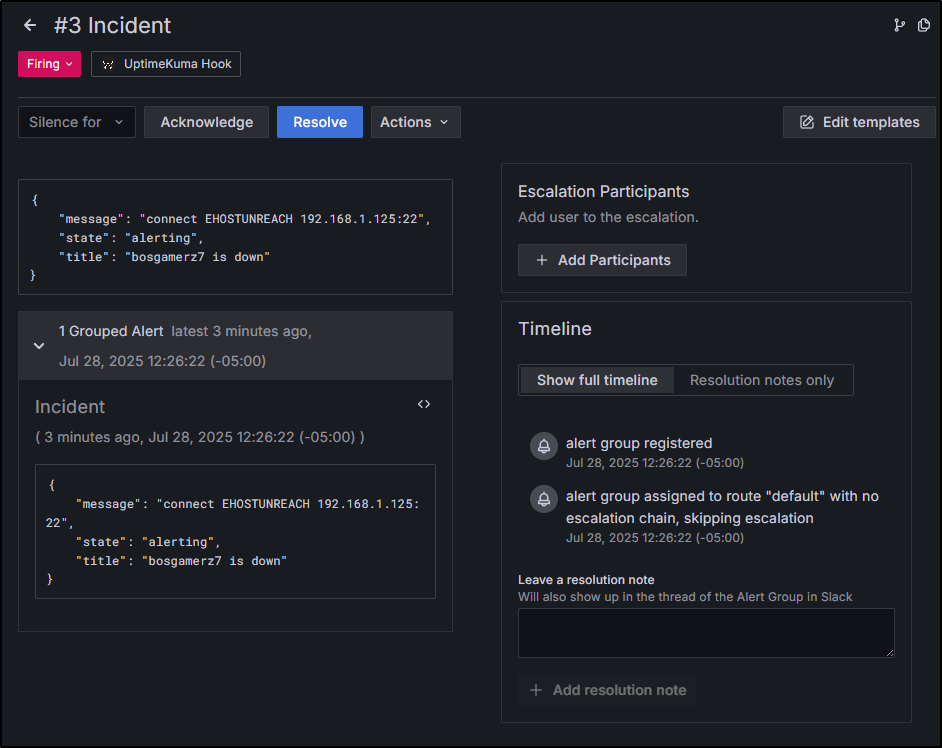Image resolution: width=942 pixels, height=748 pixels.
Task: Resolve the incident
Action: click(x=320, y=122)
